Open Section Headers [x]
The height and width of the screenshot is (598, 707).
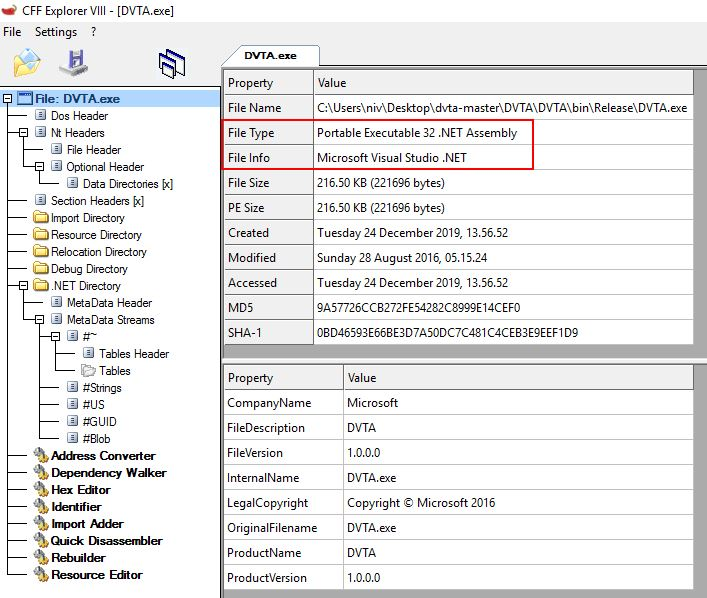pyautogui.click(x=97, y=201)
